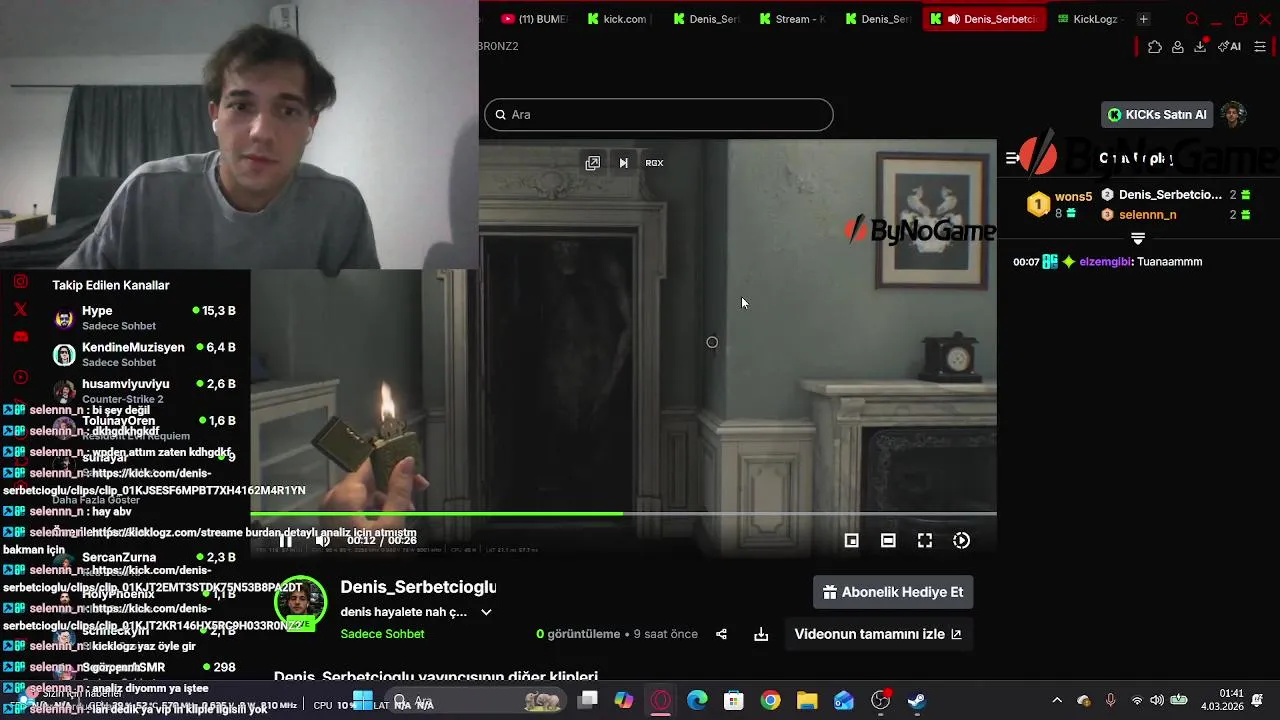Open Hype followed channel
The height and width of the screenshot is (720, 1280).
[x=145, y=318]
